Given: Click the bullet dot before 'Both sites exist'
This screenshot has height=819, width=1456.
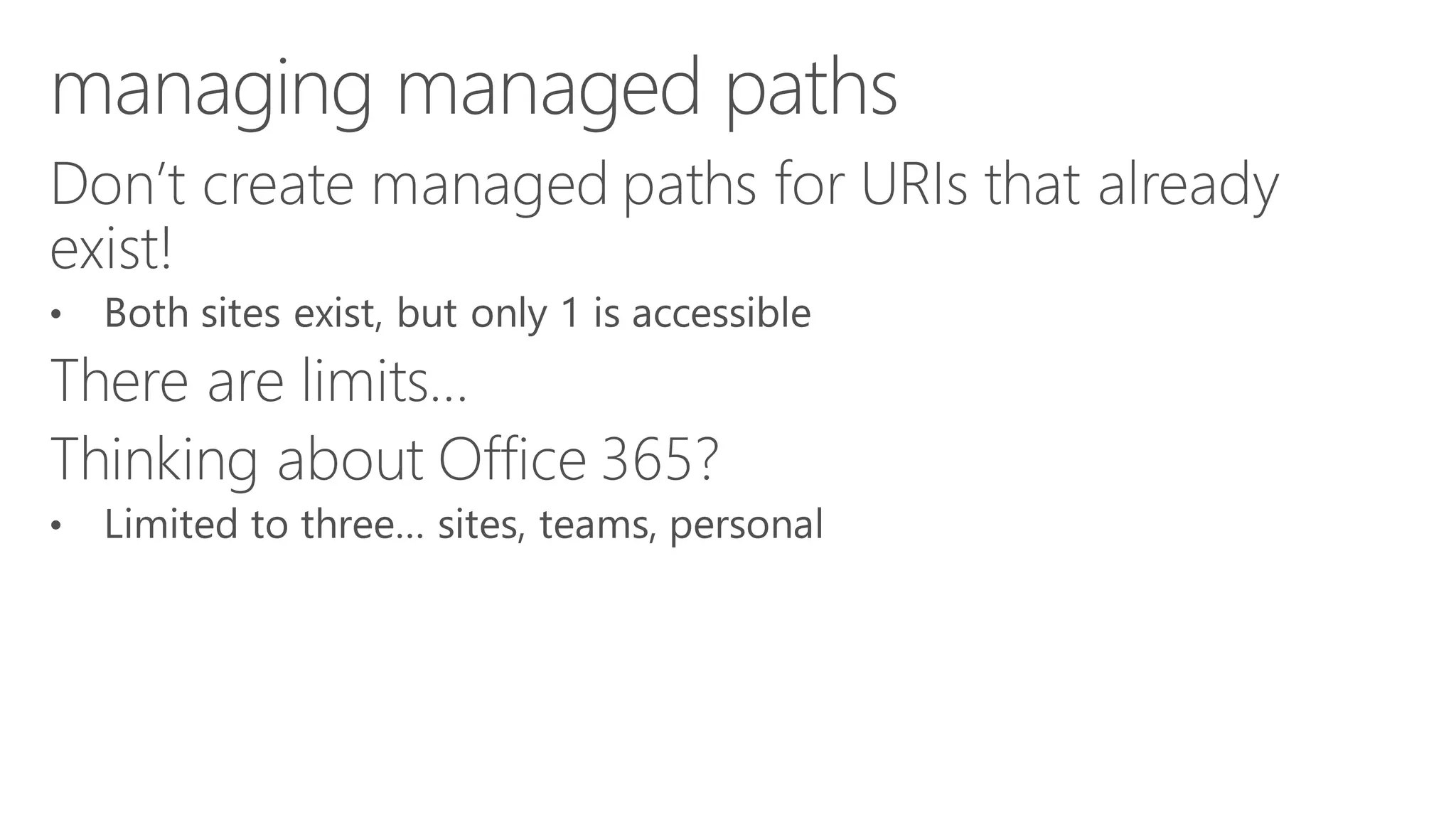Looking at the screenshot, I should (x=56, y=314).
